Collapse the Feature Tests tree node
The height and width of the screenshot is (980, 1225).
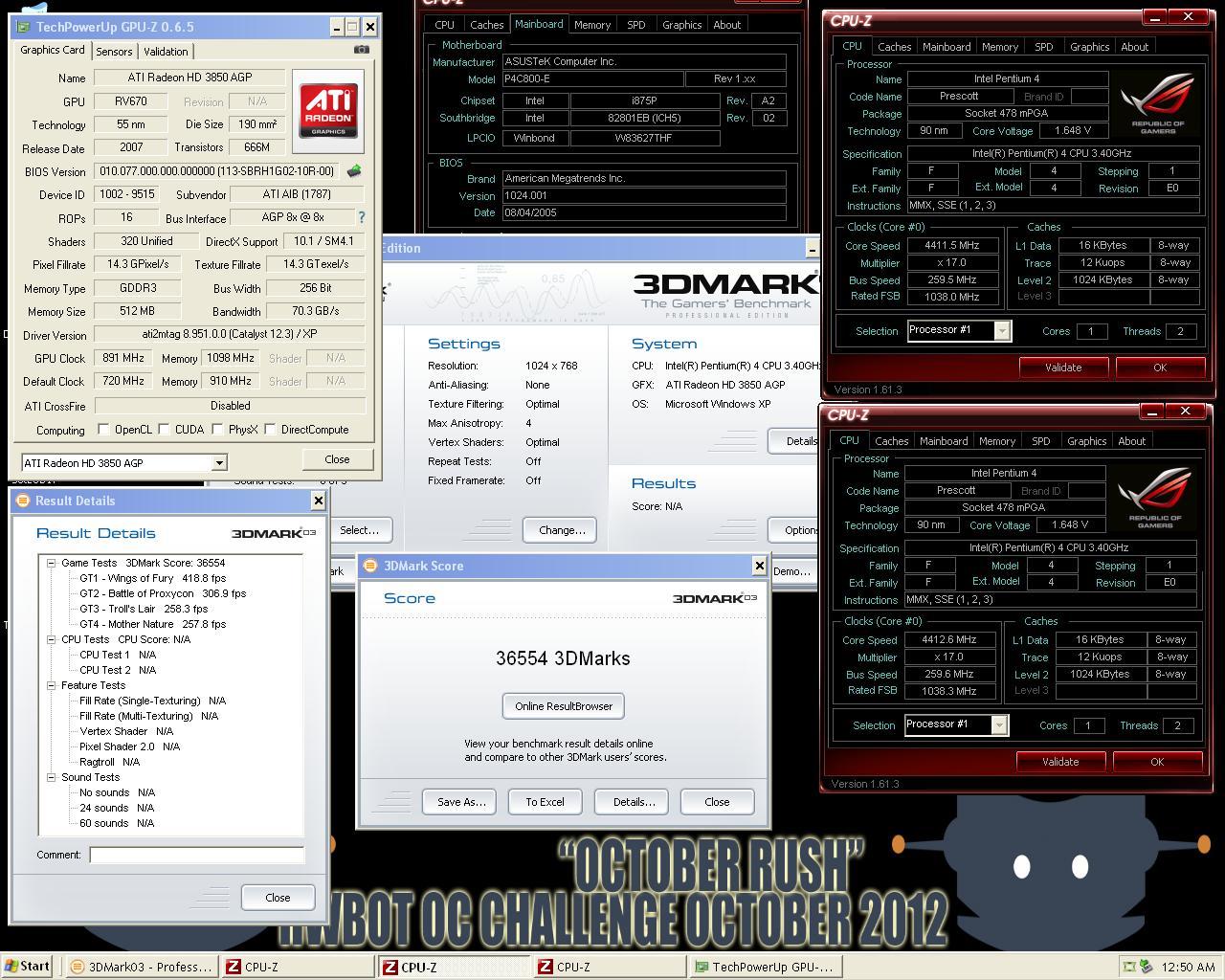[52, 685]
